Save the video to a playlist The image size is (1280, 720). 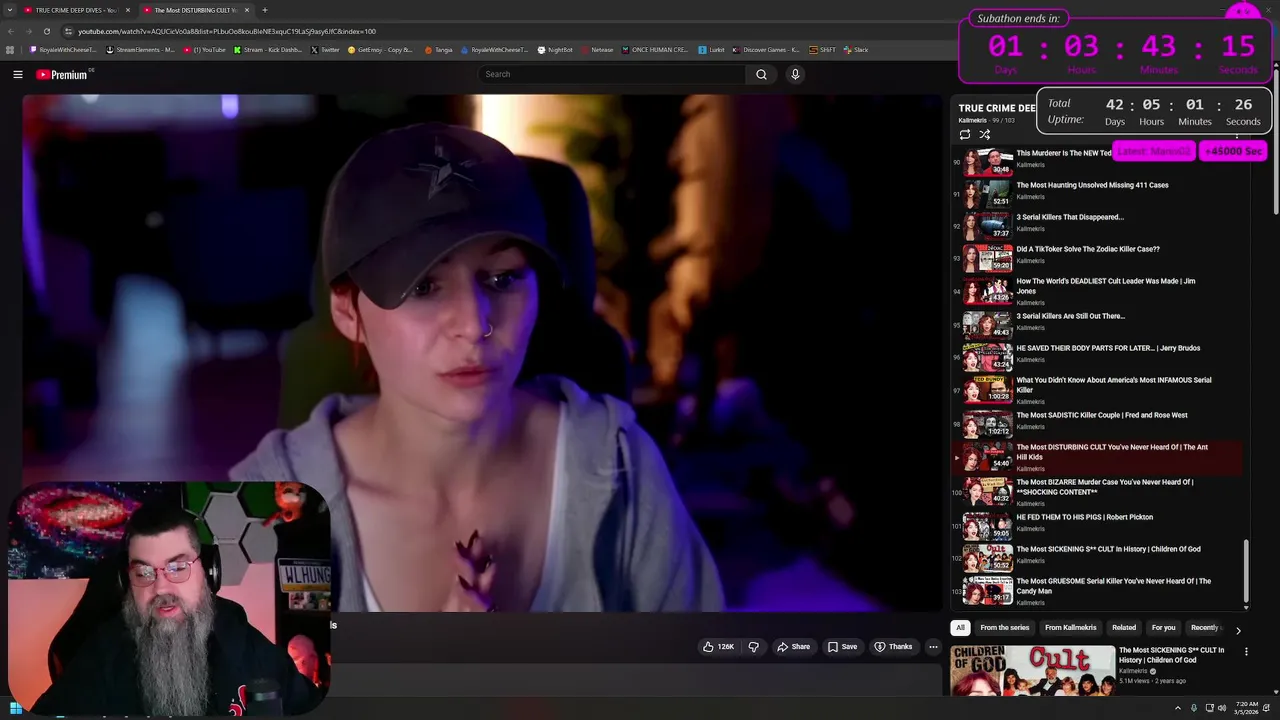pyautogui.click(x=842, y=647)
